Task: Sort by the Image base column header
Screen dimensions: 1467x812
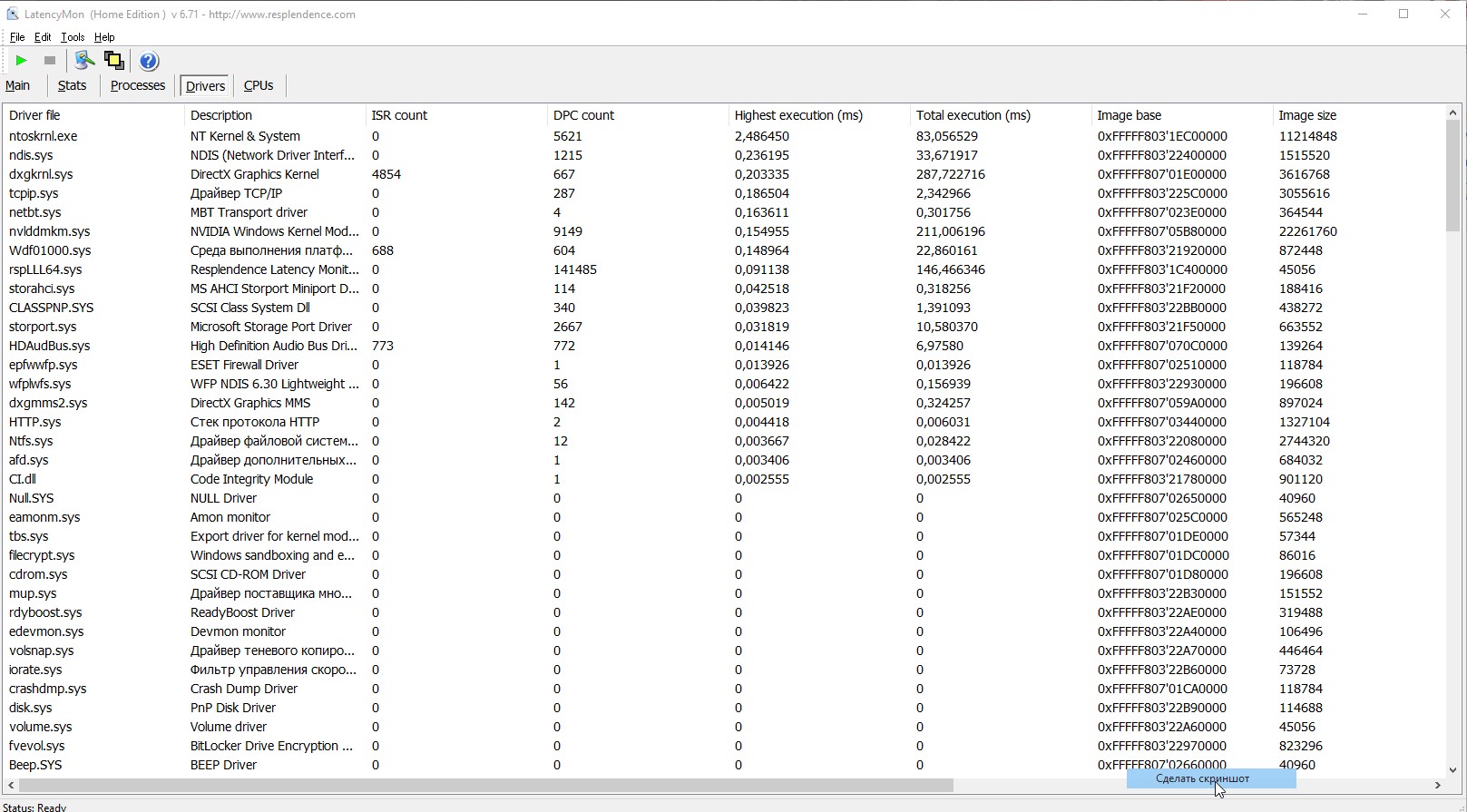Action: click(1182, 115)
